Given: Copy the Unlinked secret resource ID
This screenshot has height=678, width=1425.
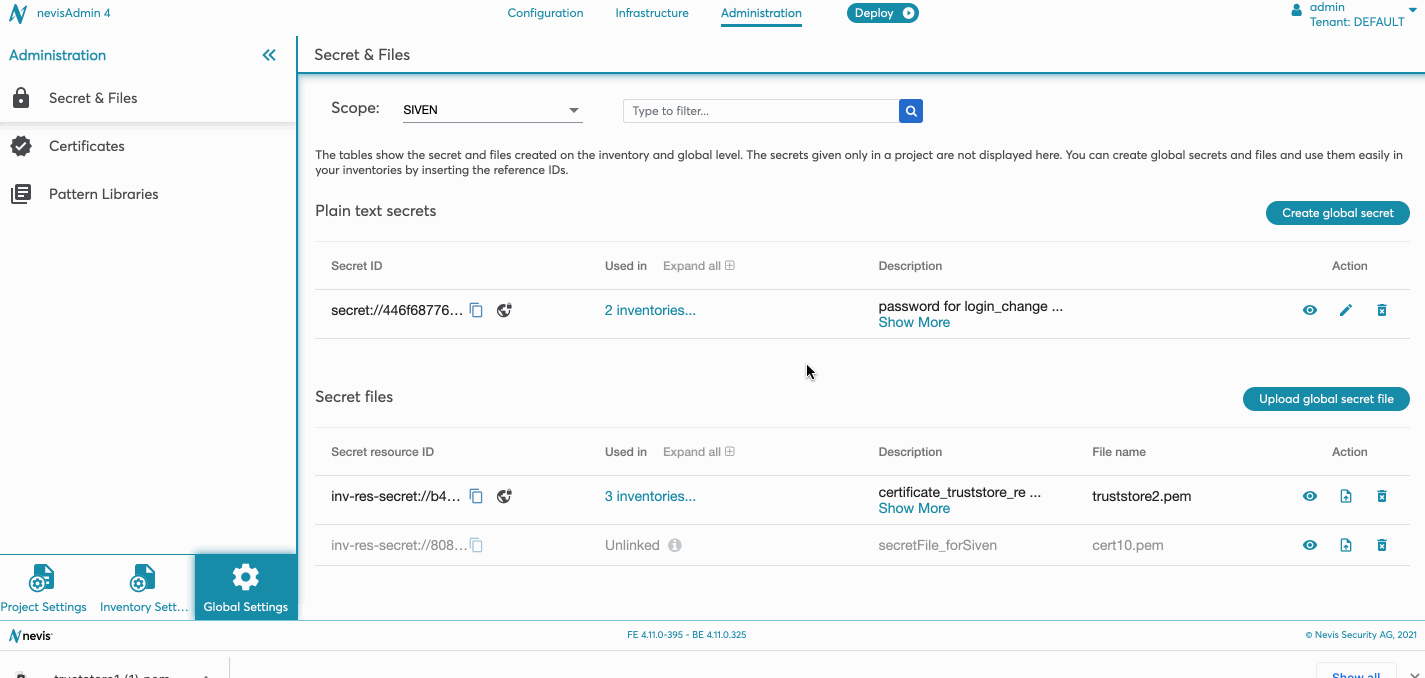Looking at the screenshot, I should [477, 545].
